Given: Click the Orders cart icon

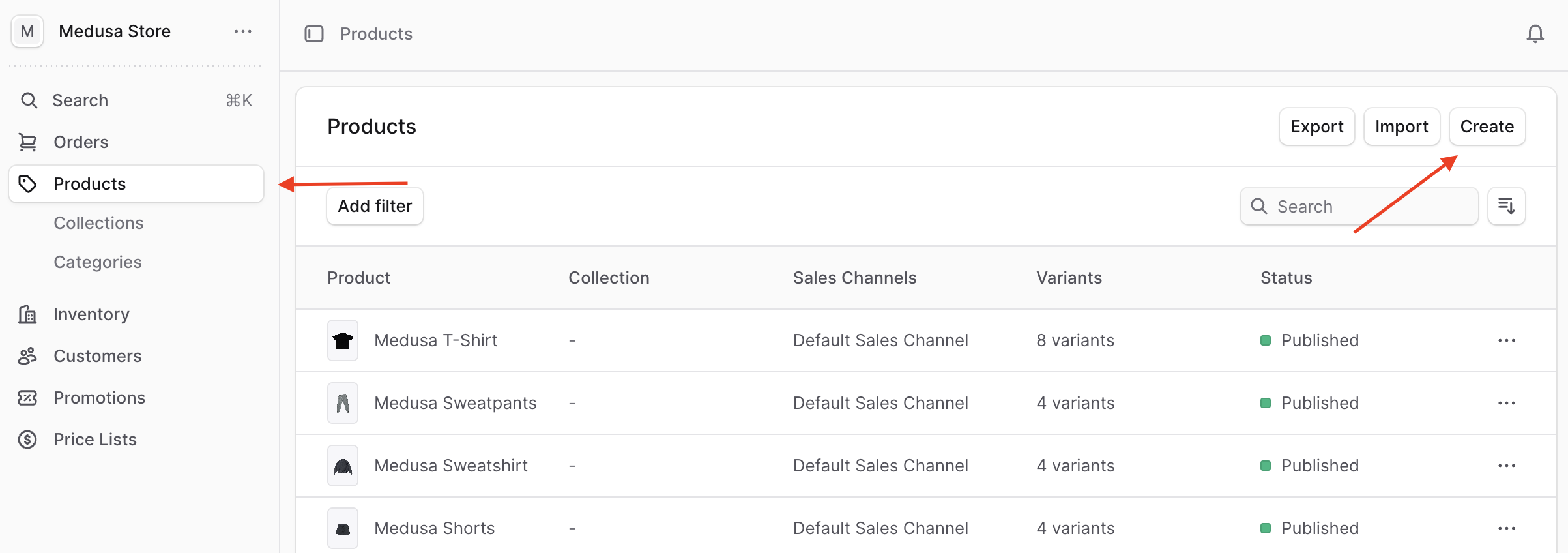Looking at the screenshot, I should 27,142.
